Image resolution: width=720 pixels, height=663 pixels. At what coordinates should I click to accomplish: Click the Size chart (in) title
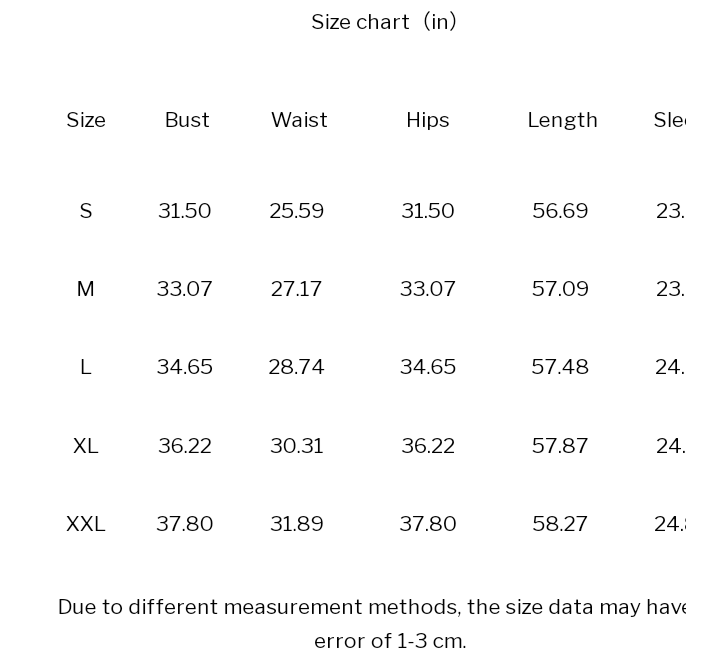pyautogui.click(x=384, y=22)
